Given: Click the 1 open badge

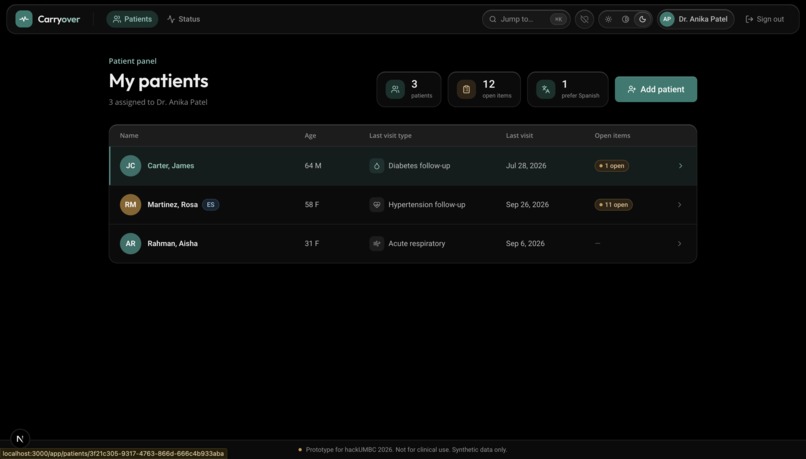Looking at the screenshot, I should [612, 166].
